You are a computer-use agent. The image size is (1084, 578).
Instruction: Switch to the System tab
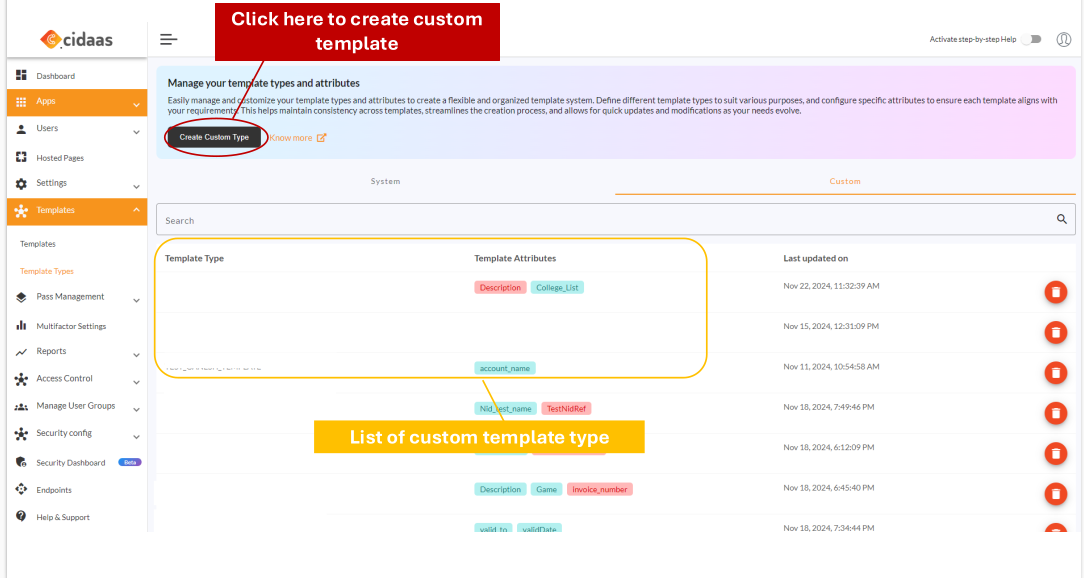click(x=385, y=181)
